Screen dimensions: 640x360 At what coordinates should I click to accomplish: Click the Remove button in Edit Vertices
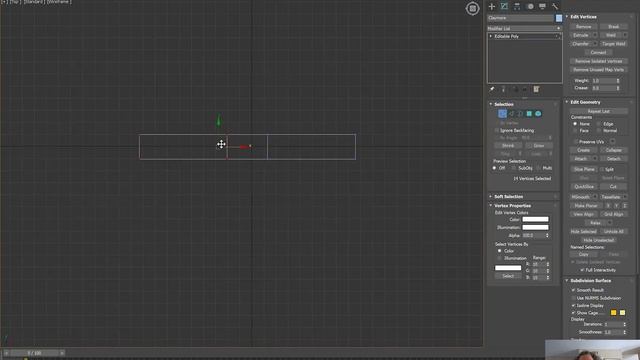(x=584, y=27)
